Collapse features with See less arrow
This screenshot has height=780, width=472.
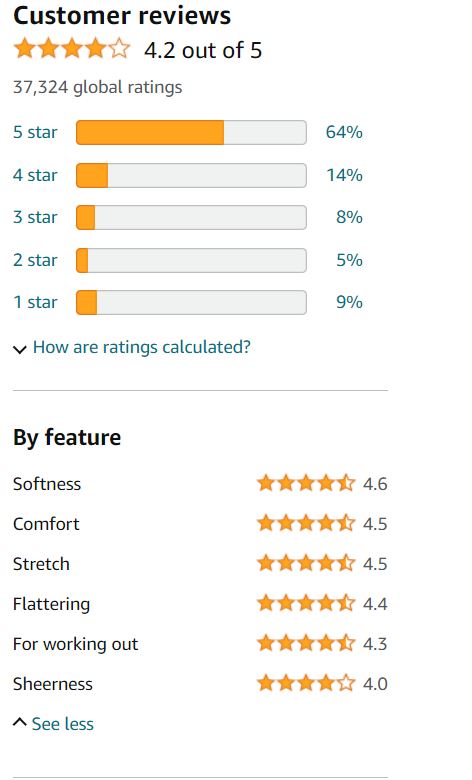(x=19, y=722)
